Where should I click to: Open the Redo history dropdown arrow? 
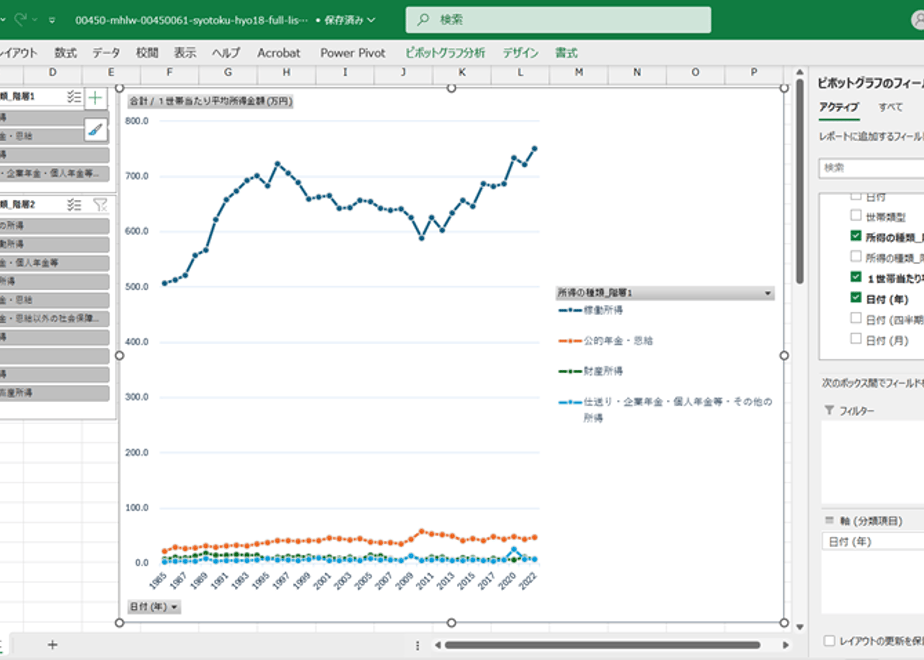click(35, 20)
